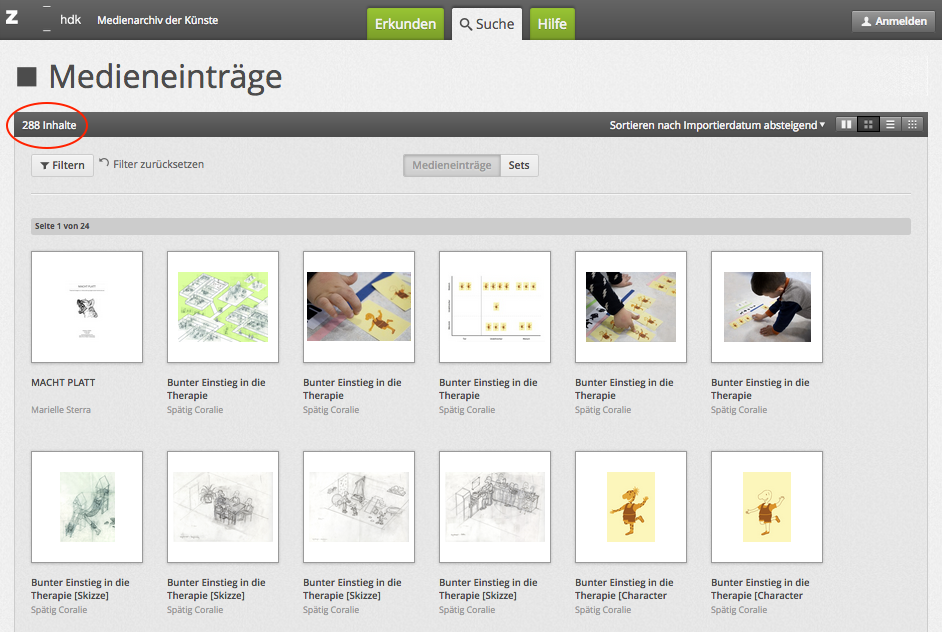Viewport: 942px width, 632px height.
Task: Open the Medienarchiv der Künste home link
Action: 157,20
